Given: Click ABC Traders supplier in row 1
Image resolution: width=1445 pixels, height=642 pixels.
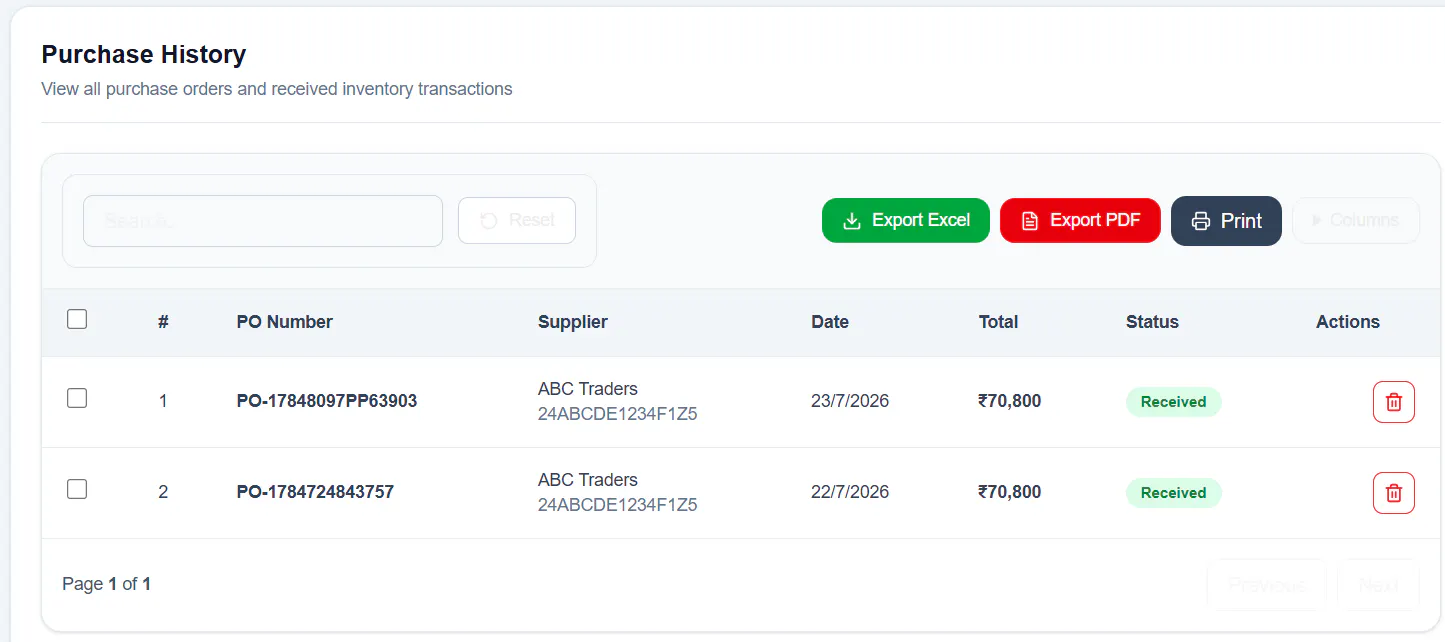Looking at the screenshot, I should (x=588, y=389).
